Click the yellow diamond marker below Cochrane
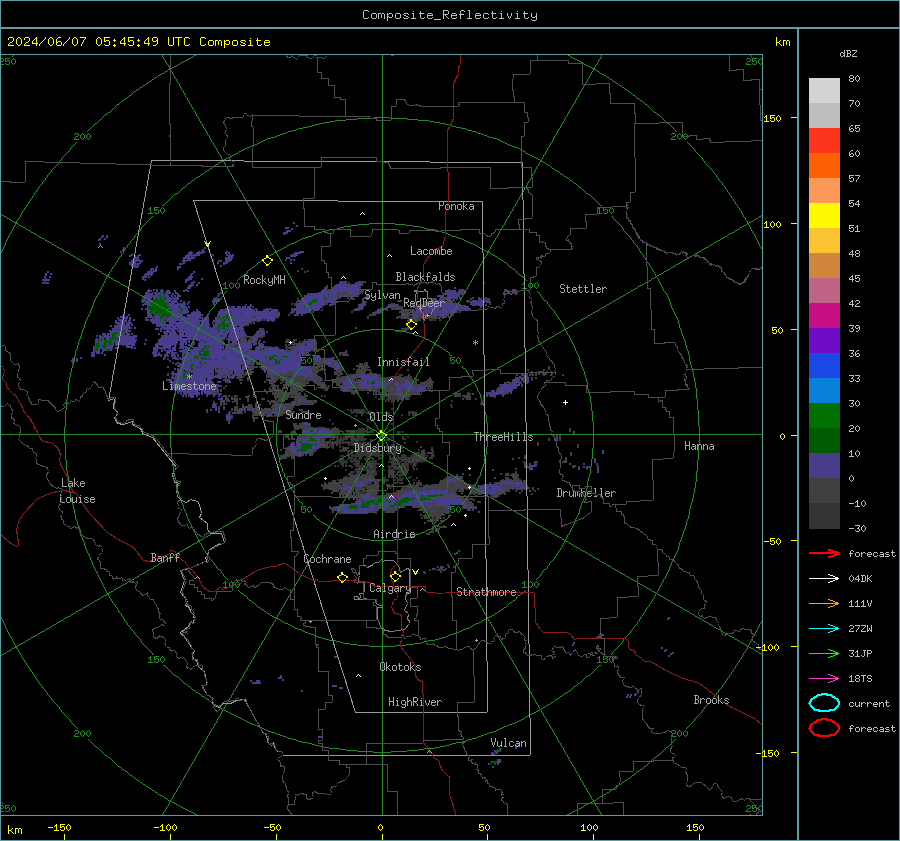Viewport: 900px width, 841px height. click(x=342, y=578)
